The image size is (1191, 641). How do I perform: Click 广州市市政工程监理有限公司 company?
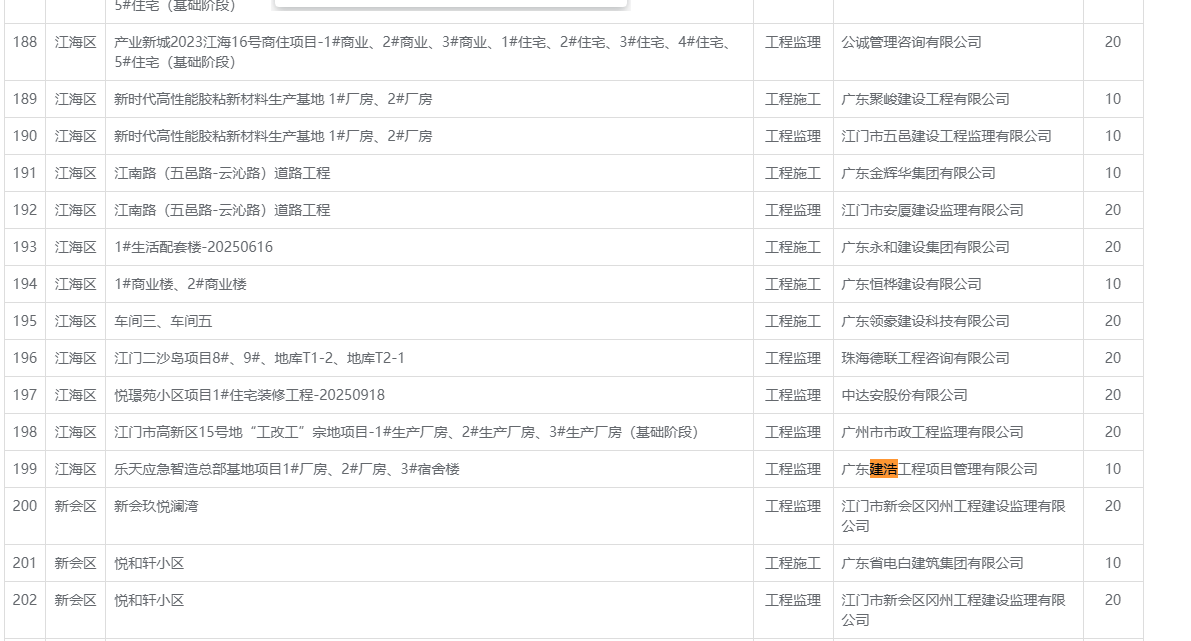point(932,432)
